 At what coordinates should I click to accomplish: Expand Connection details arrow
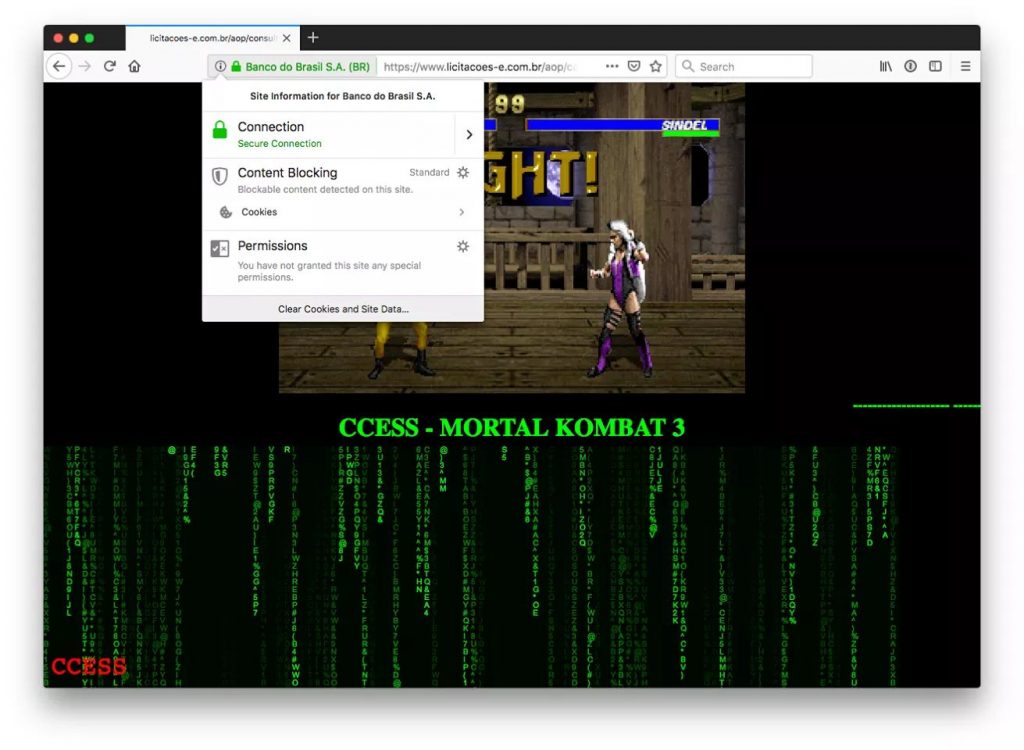pyautogui.click(x=469, y=135)
